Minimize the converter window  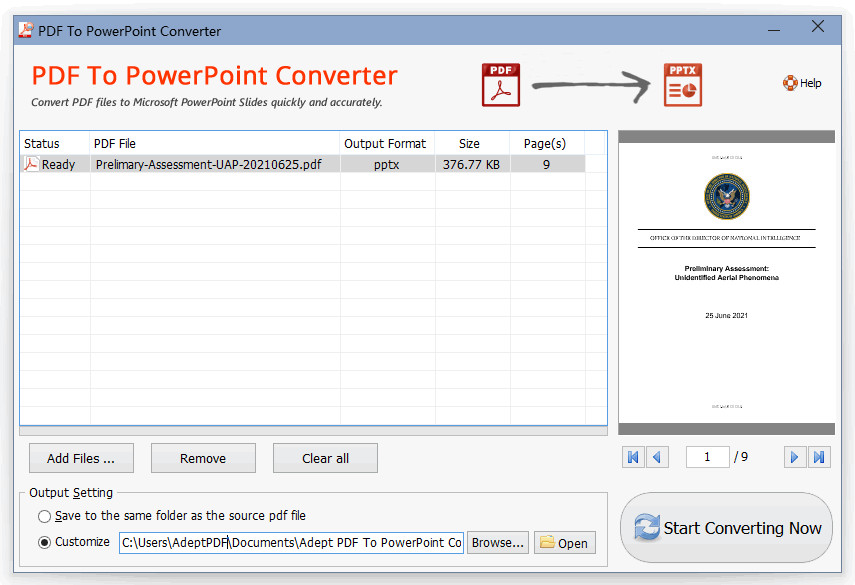tap(774, 30)
